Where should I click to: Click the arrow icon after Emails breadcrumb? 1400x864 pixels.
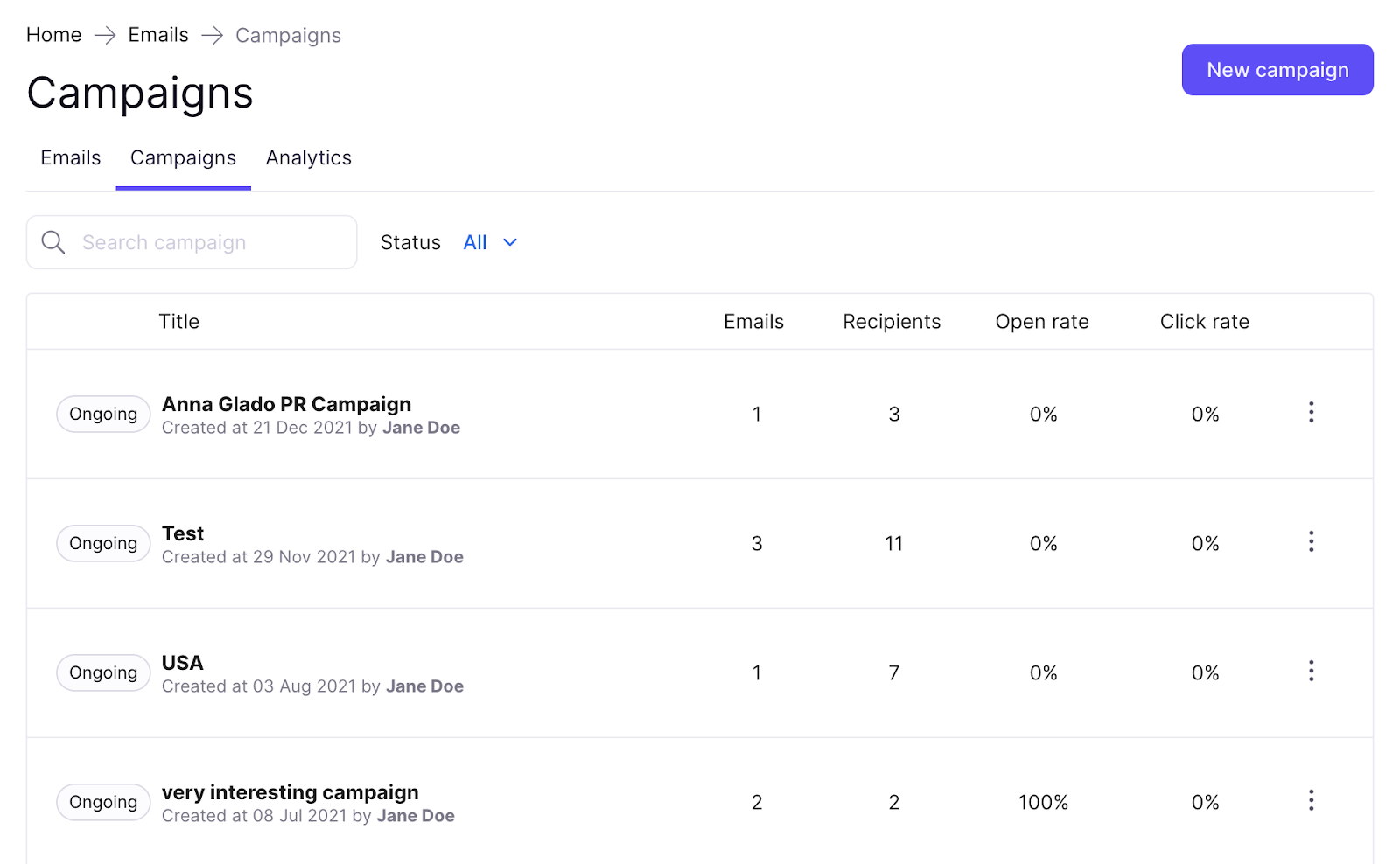[x=211, y=35]
